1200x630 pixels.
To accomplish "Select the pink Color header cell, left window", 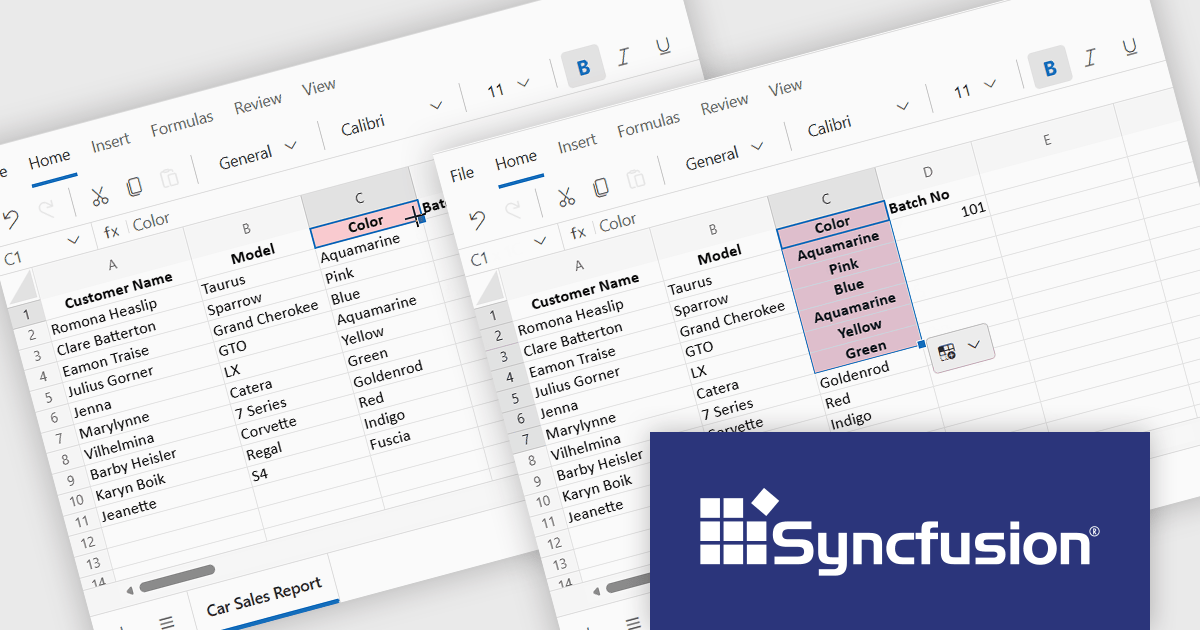I will [365, 224].
